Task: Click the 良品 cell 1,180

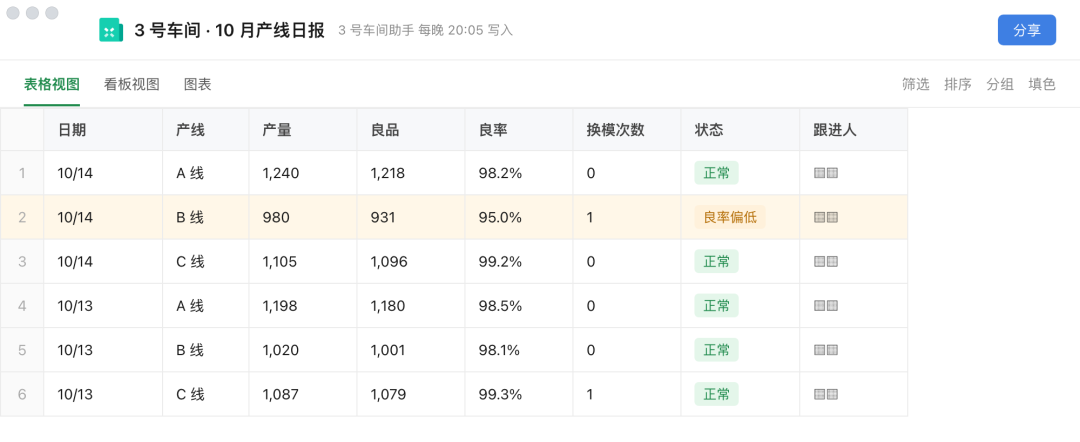Action: [411, 306]
